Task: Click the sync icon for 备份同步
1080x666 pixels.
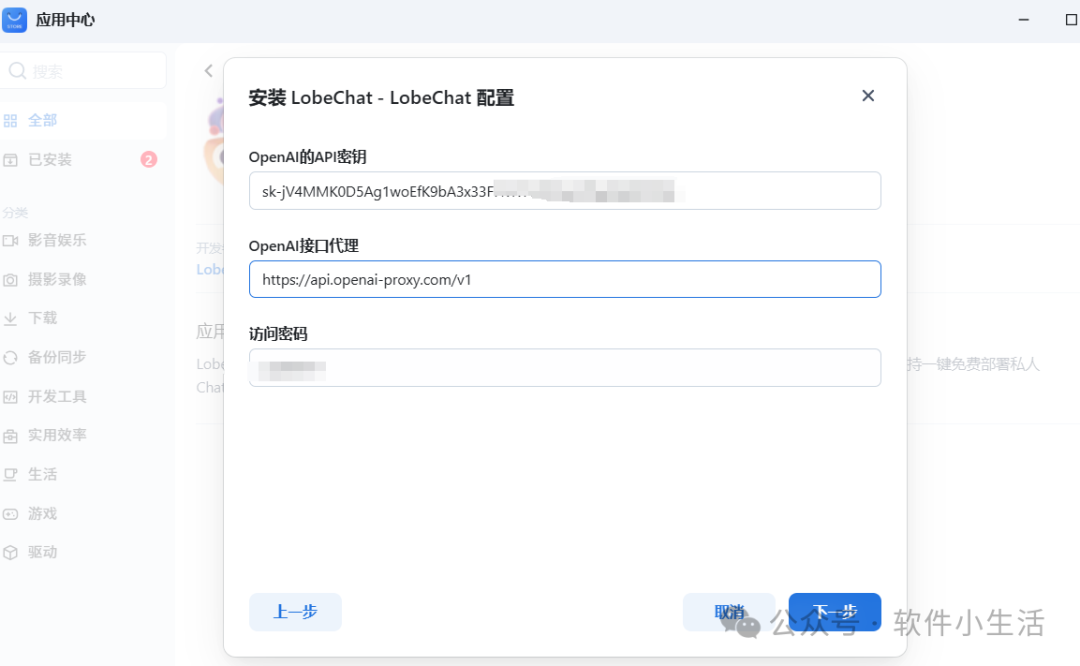Action: [x=10, y=357]
